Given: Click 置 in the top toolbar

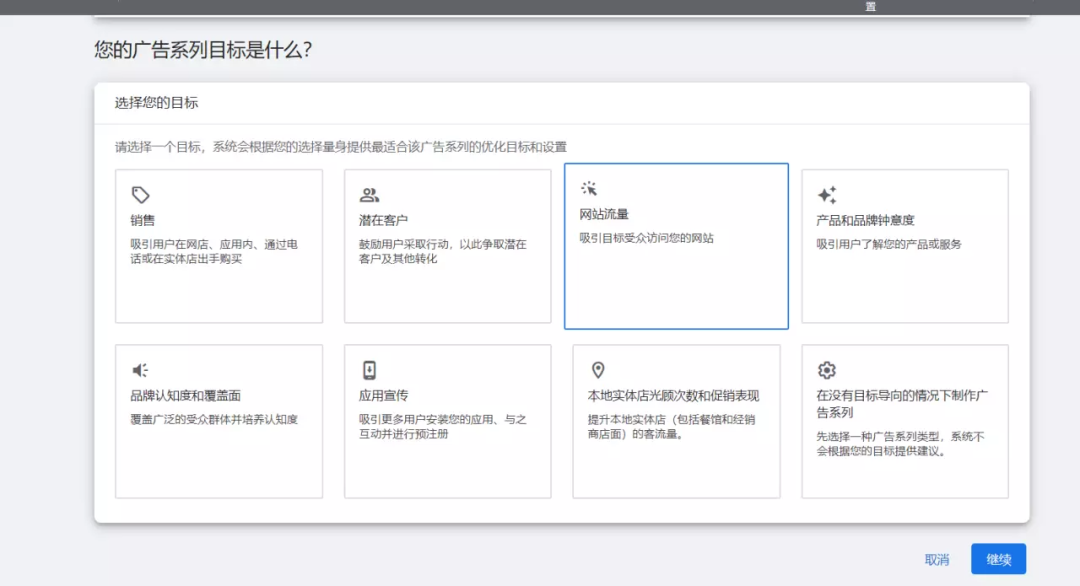Looking at the screenshot, I should click(x=868, y=7).
